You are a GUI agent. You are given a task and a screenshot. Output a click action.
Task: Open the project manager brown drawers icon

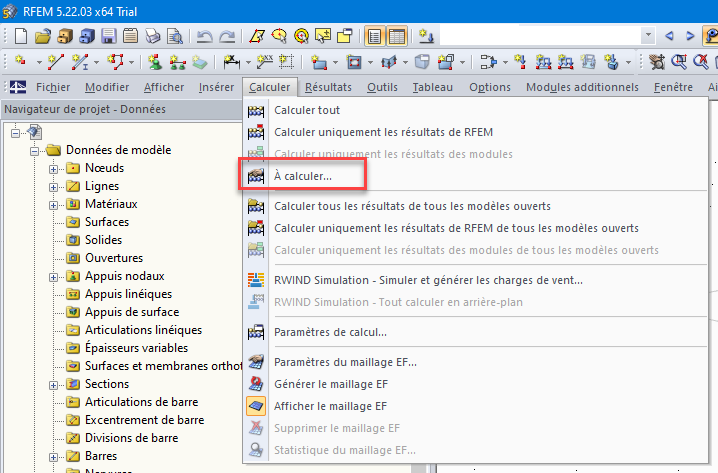[x=65, y=36]
